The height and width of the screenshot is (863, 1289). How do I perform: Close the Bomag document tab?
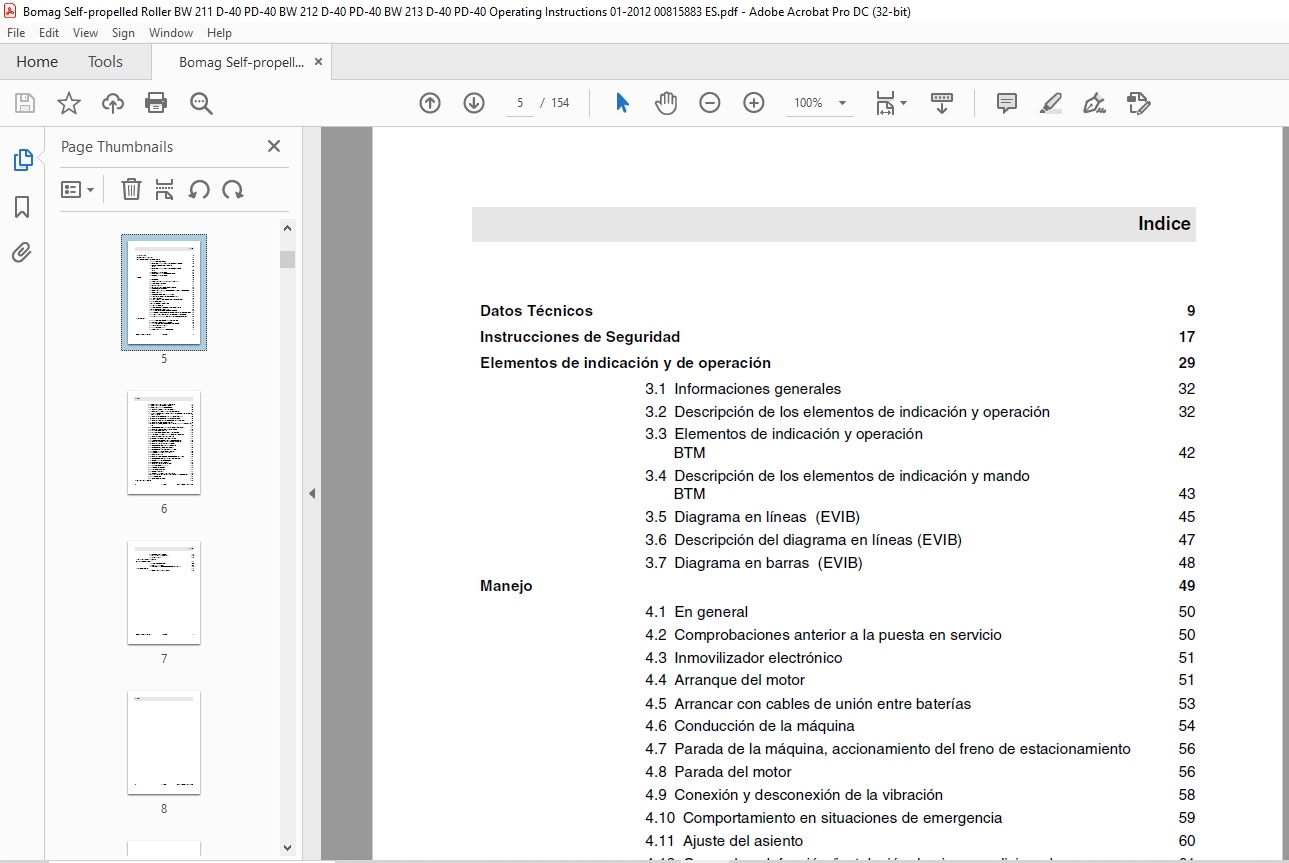pyautogui.click(x=318, y=62)
